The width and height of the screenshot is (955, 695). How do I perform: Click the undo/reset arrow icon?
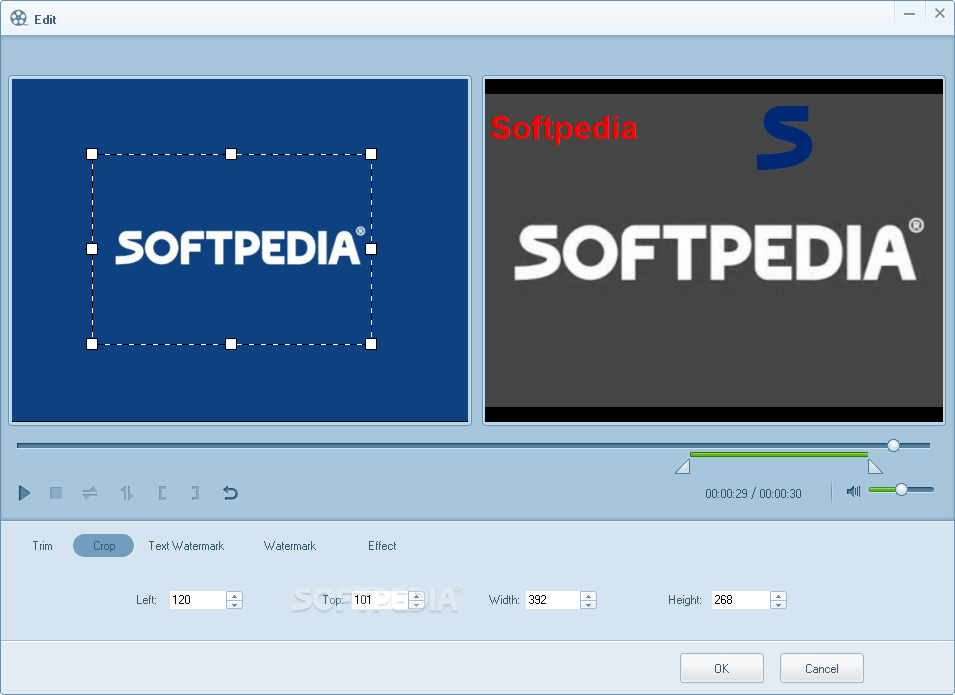[x=230, y=493]
